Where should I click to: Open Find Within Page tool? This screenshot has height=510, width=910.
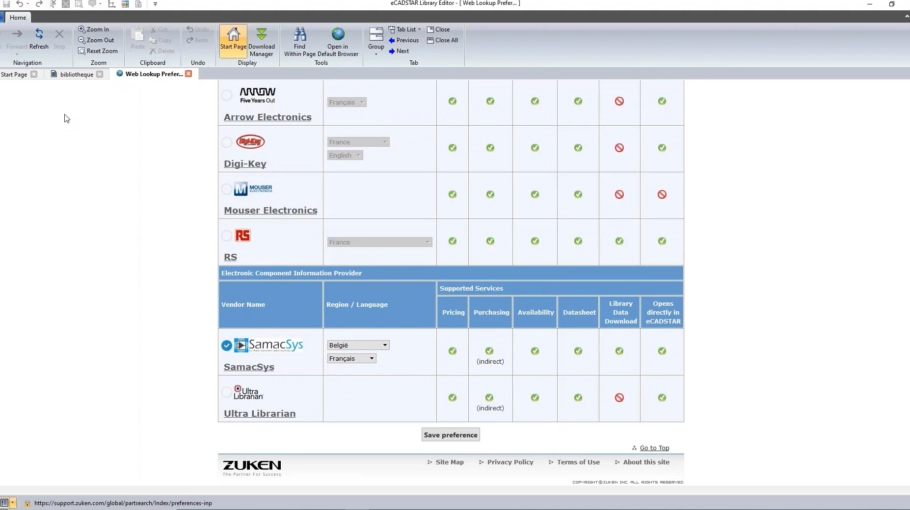click(x=299, y=42)
